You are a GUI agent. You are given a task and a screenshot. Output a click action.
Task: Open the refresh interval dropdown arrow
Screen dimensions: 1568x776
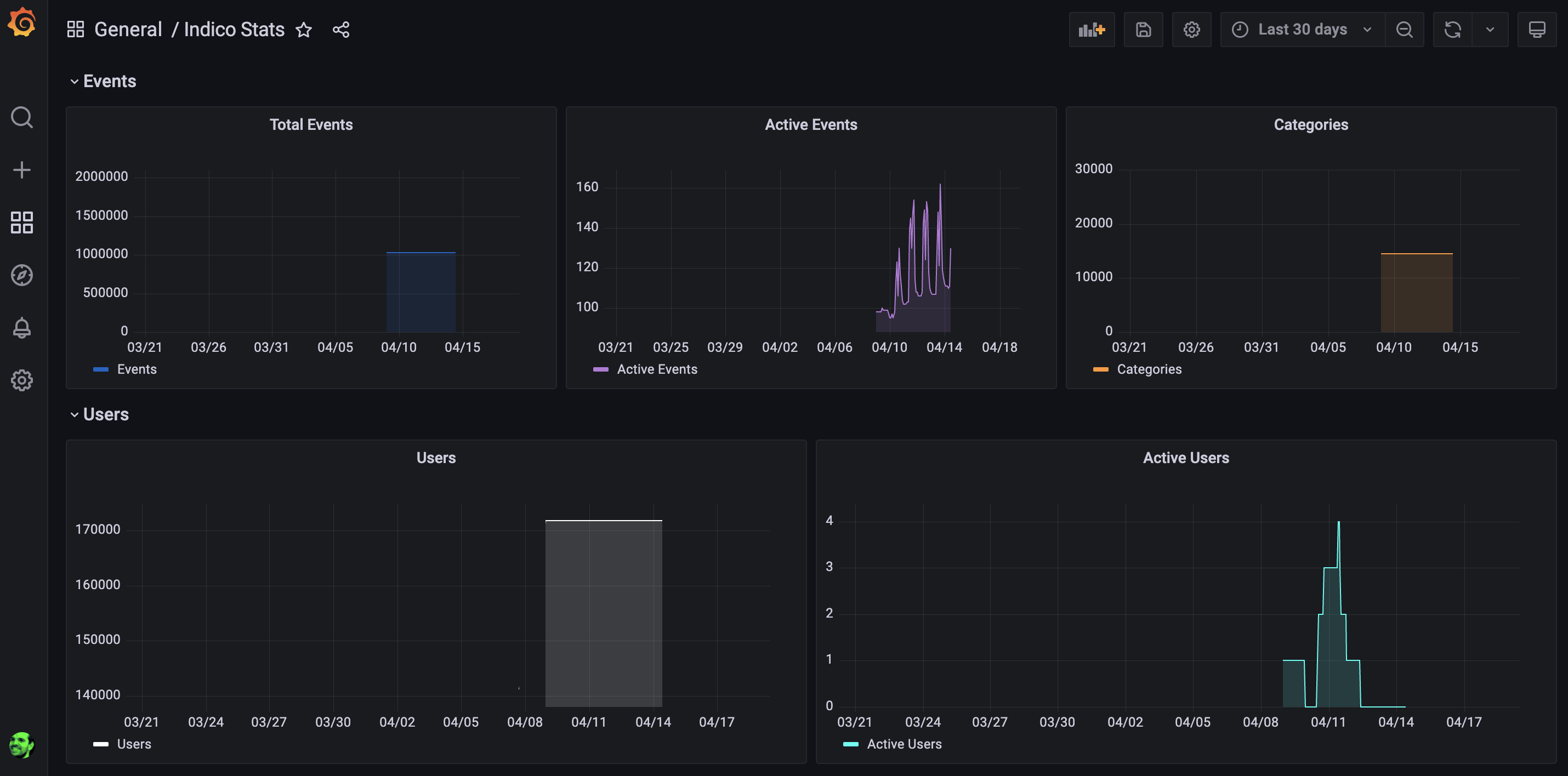click(1490, 29)
